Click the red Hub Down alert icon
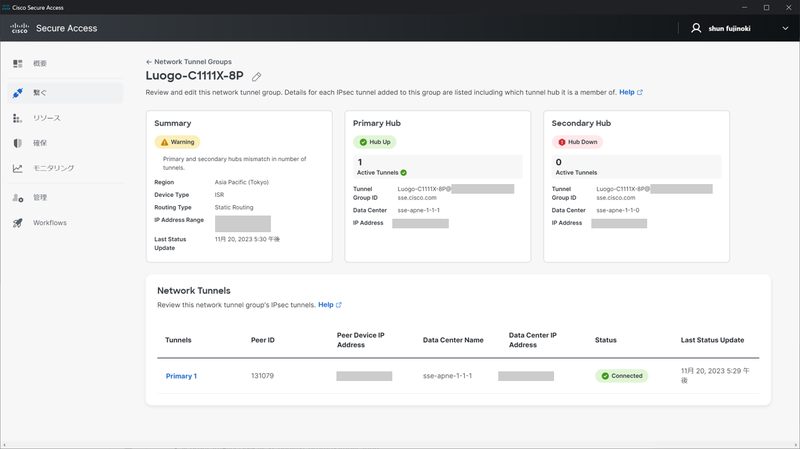 [x=562, y=142]
